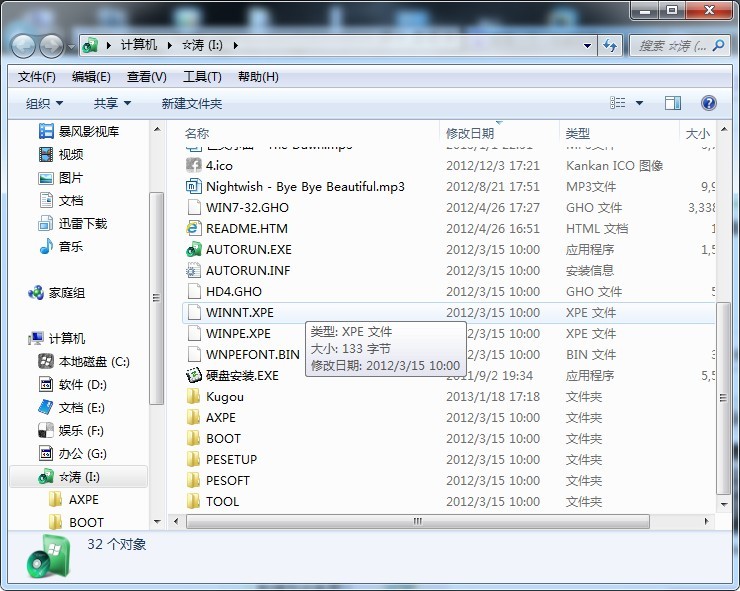This screenshot has width=740, height=591.
Task: Open the address bar history dropdown
Action: tap(588, 46)
